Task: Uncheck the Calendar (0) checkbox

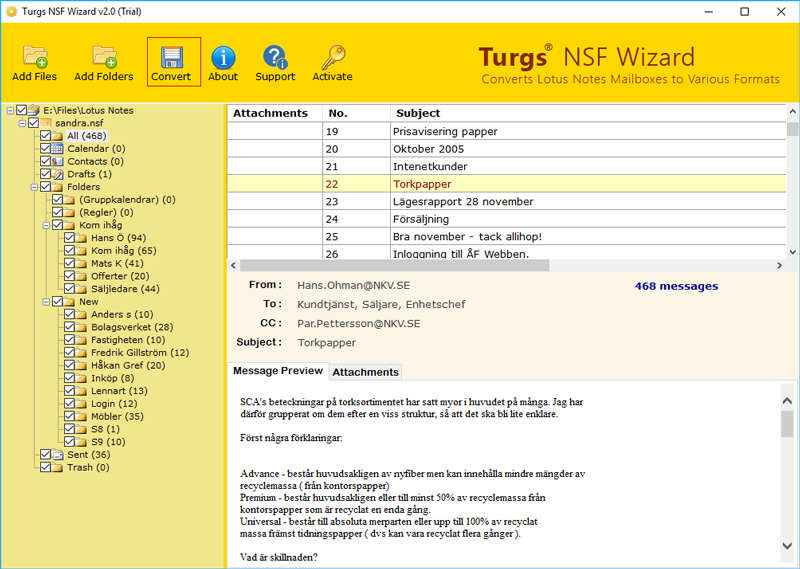Action: point(45,148)
